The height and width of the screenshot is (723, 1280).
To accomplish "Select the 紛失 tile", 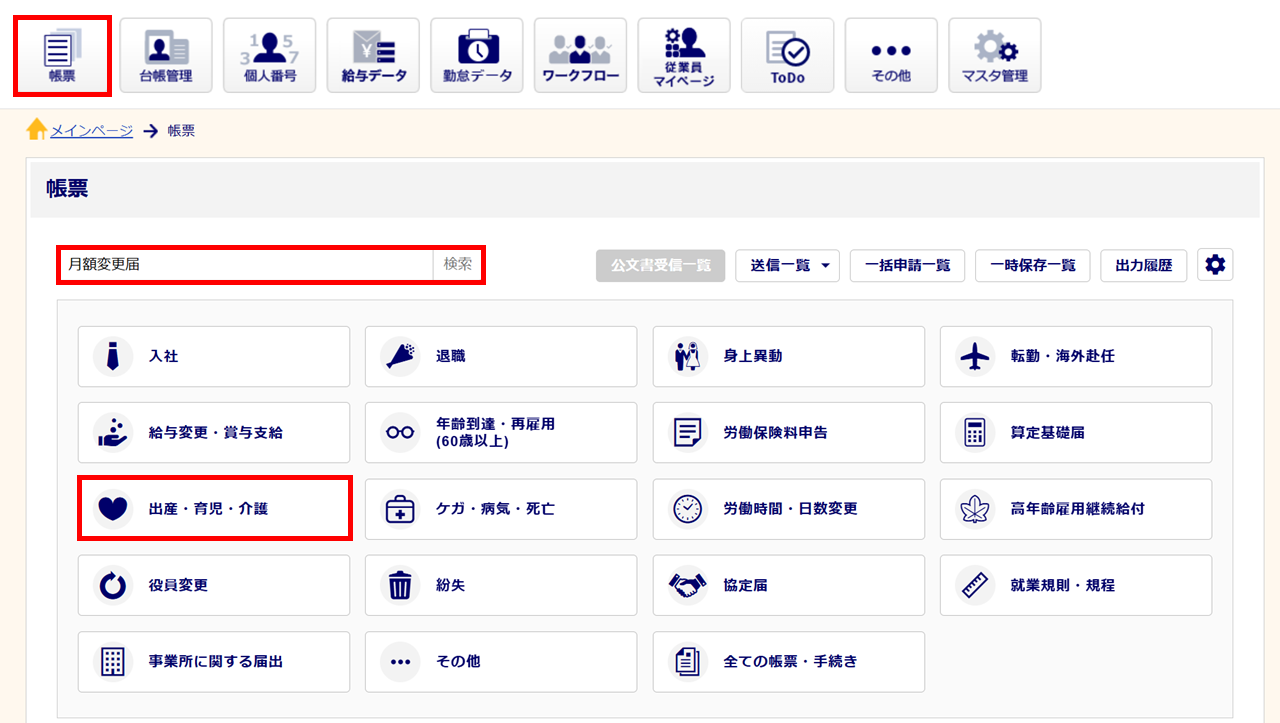I will [501, 585].
